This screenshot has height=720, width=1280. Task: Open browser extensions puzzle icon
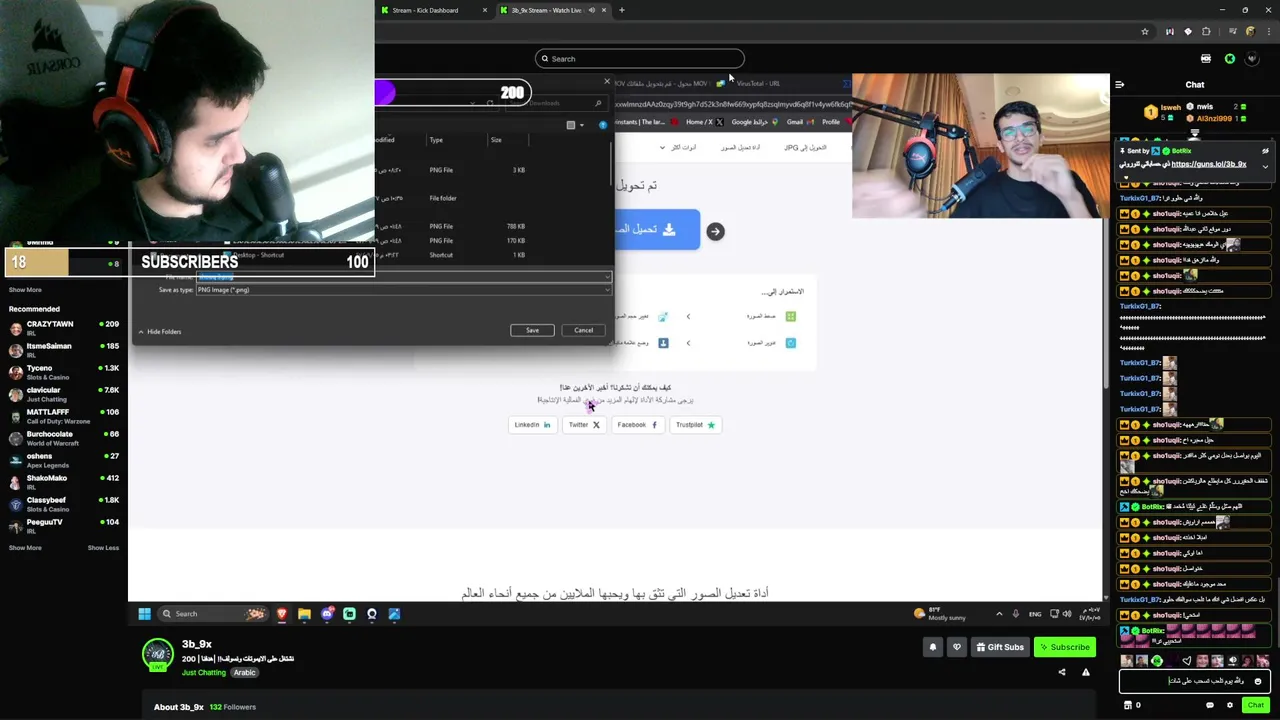[1206, 32]
